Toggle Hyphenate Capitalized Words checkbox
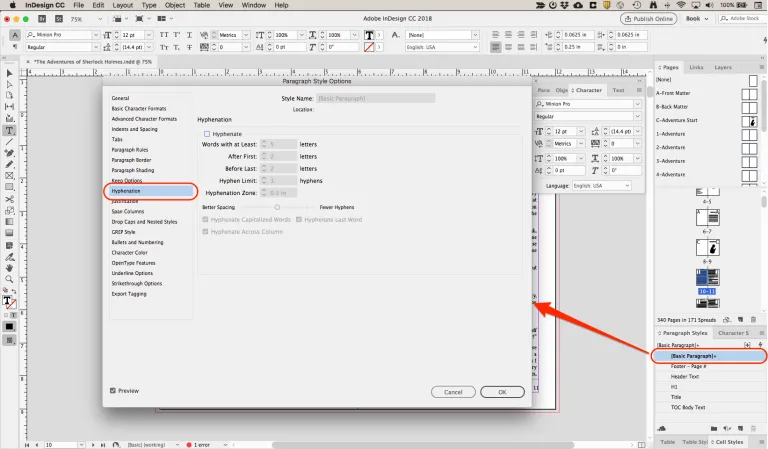The height and width of the screenshot is (449, 768). coord(205,219)
